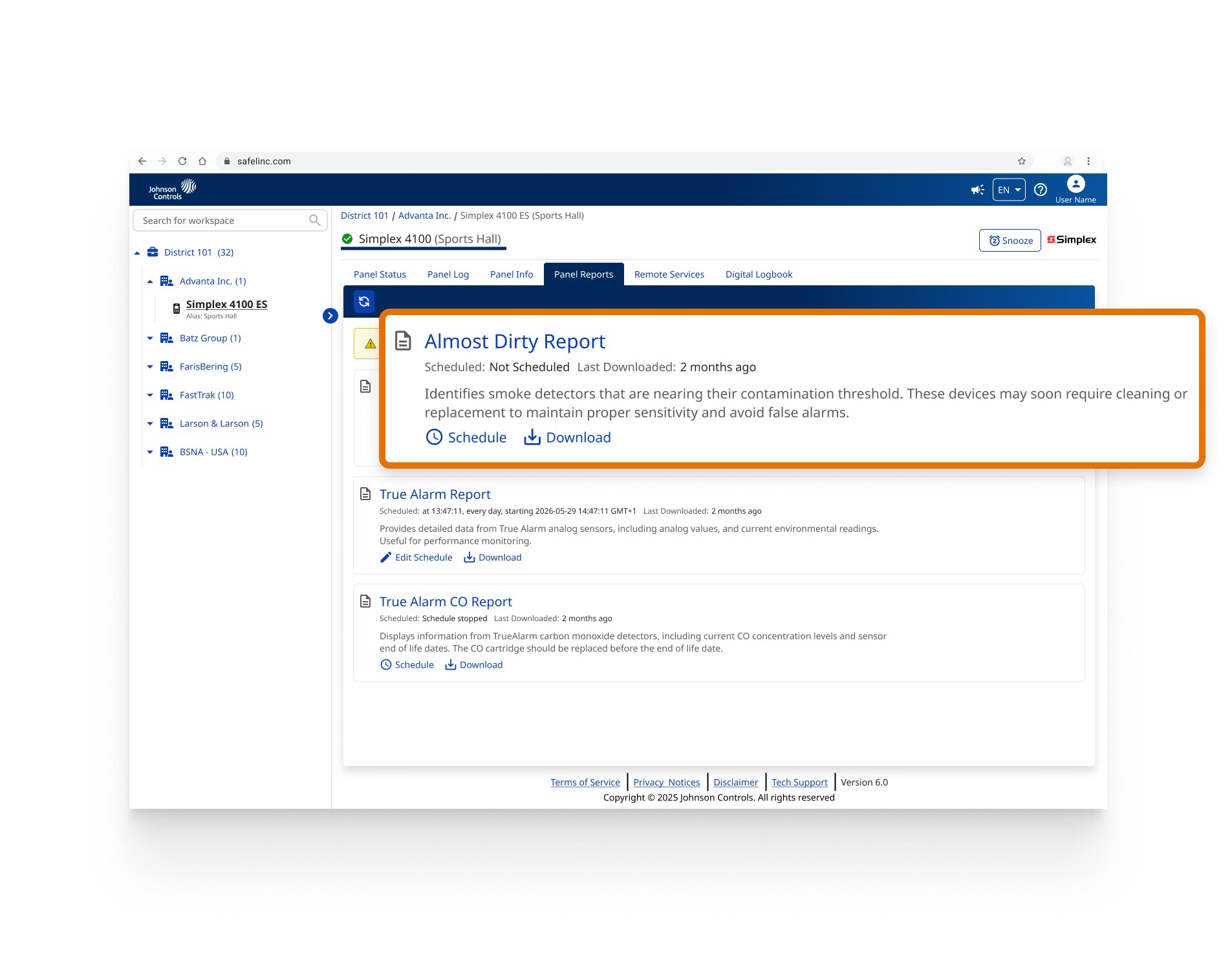Click the Search for workspace field

click(230, 221)
